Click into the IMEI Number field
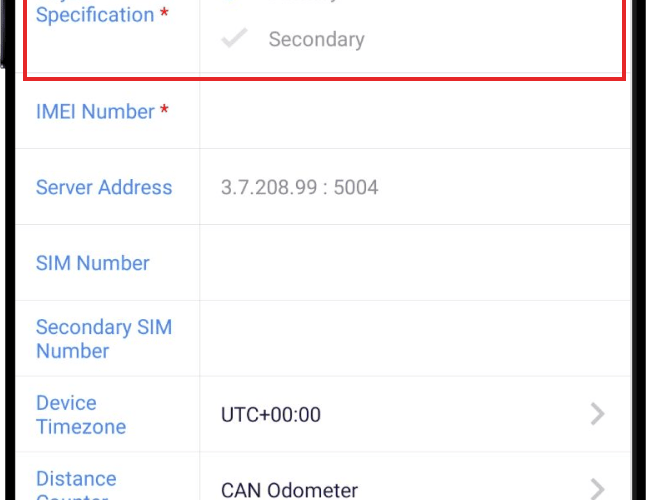 point(415,112)
